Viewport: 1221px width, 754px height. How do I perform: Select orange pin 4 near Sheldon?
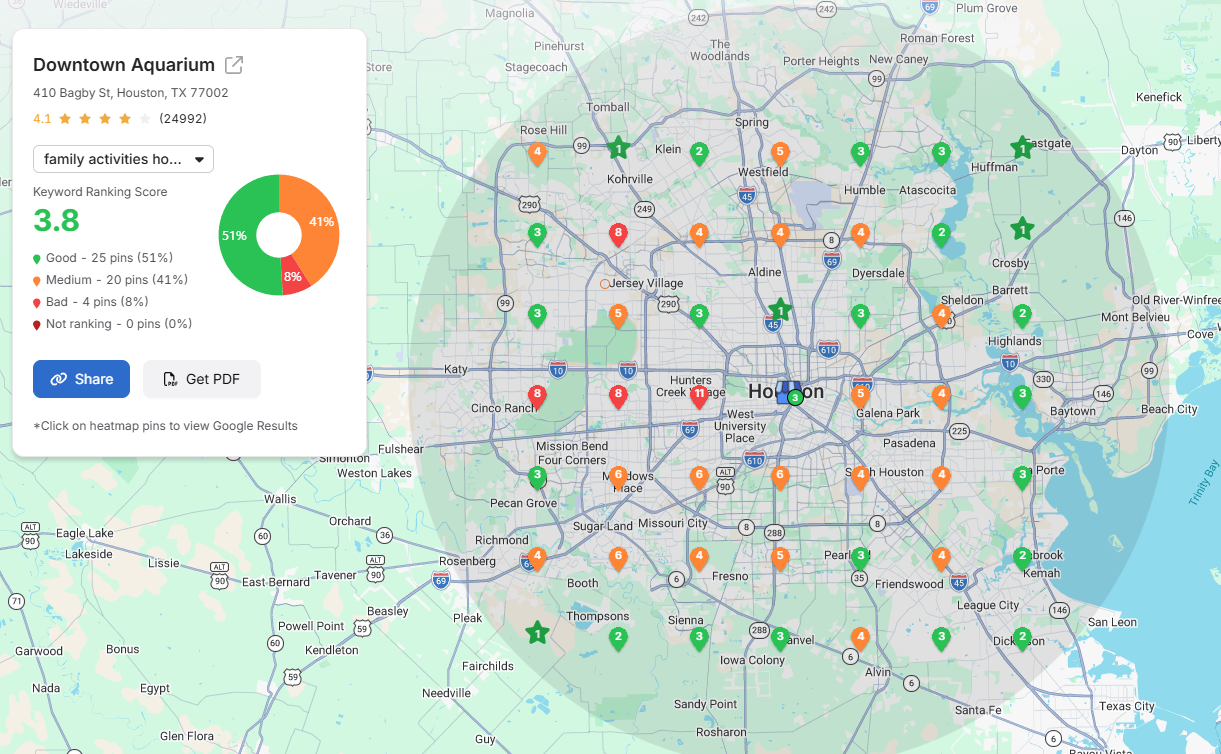point(941,315)
